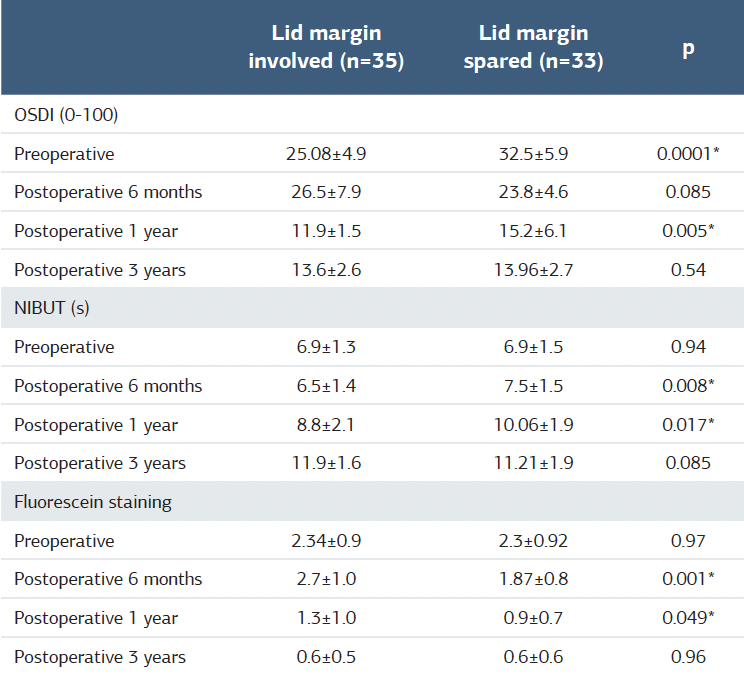744x682 pixels.
Task: Click the value 6.9±1.5
Action: pyautogui.click(x=533, y=347)
